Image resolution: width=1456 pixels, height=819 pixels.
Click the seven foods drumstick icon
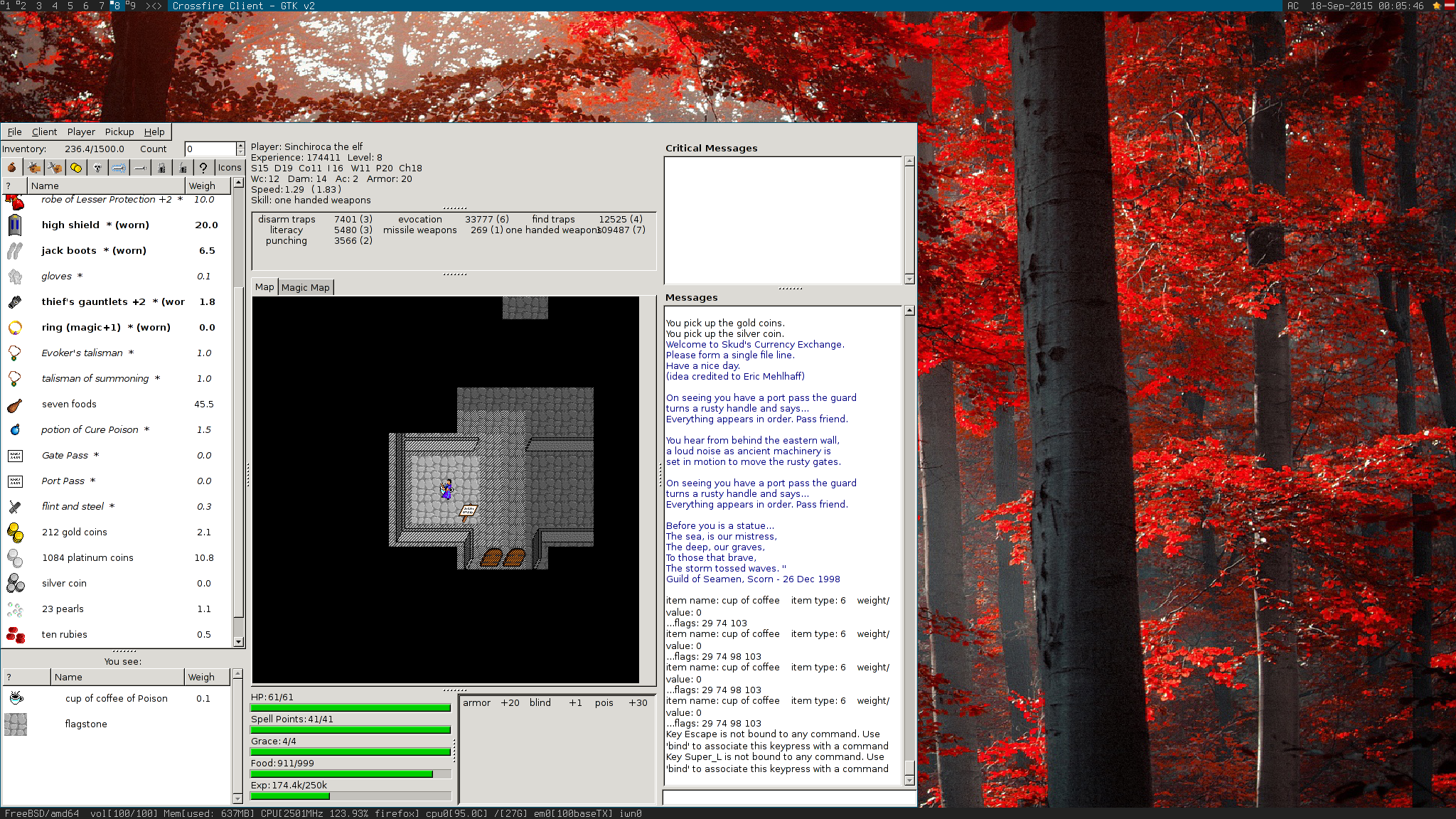point(15,404)
